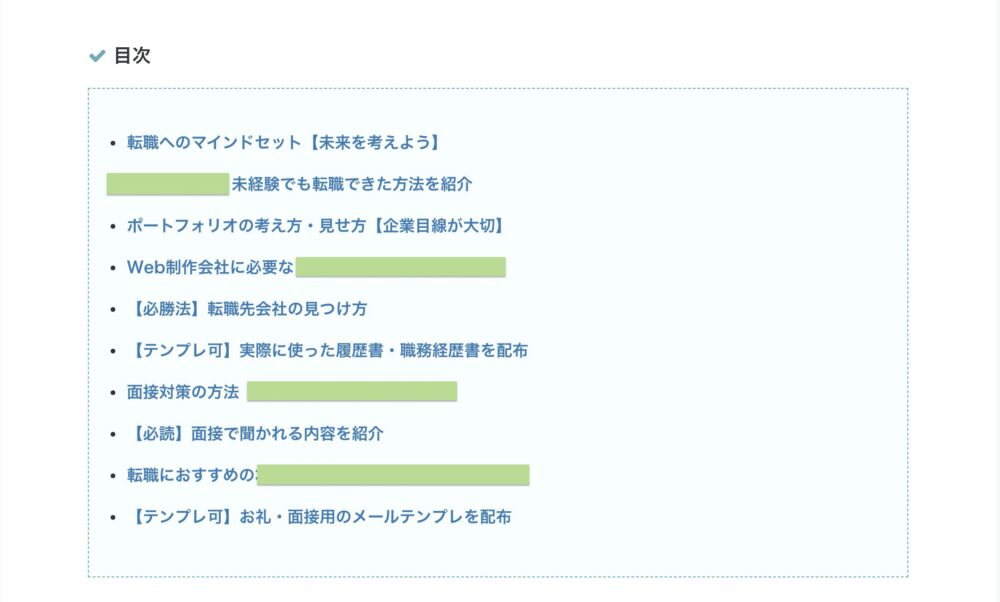
Task: Click the bullet before Web制作会社に必要な
Action: click(x=113, y=268)
